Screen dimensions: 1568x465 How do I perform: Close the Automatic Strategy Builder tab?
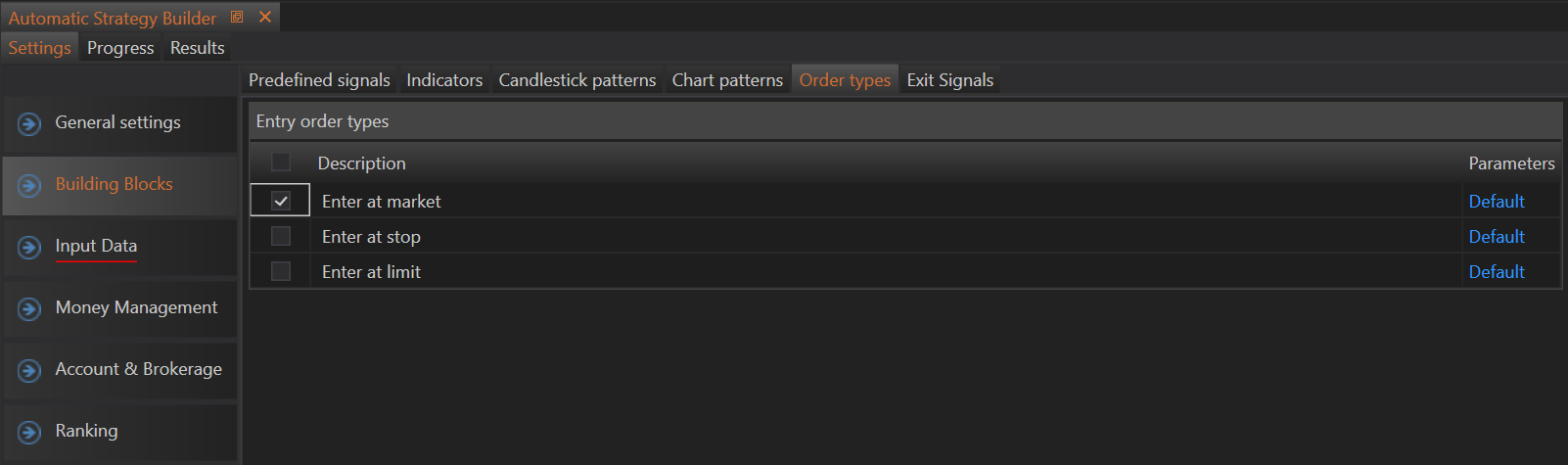pos(264,17)
